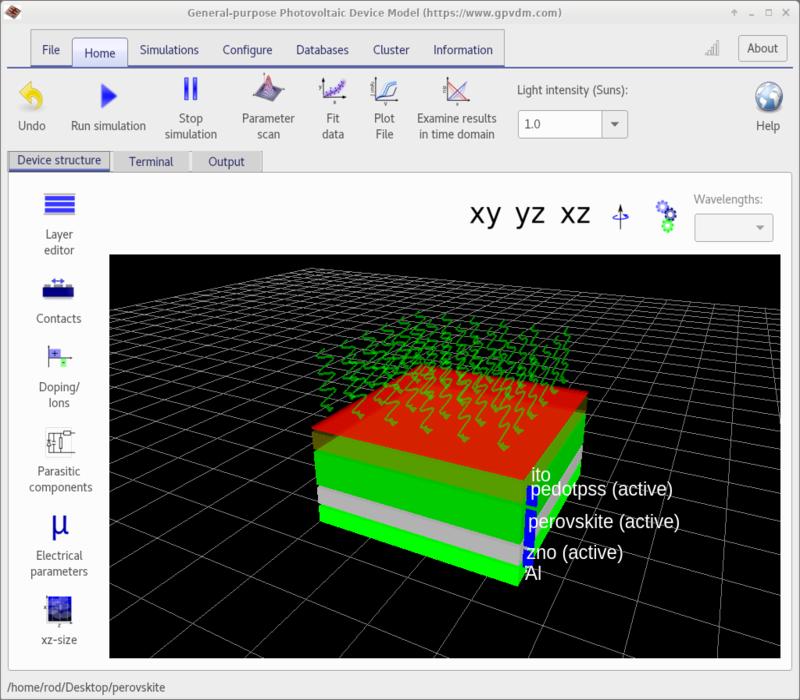Viewport: 800px width, 700px height.
Task: Open the Parameter scan tool
Action: click(268, 90)
